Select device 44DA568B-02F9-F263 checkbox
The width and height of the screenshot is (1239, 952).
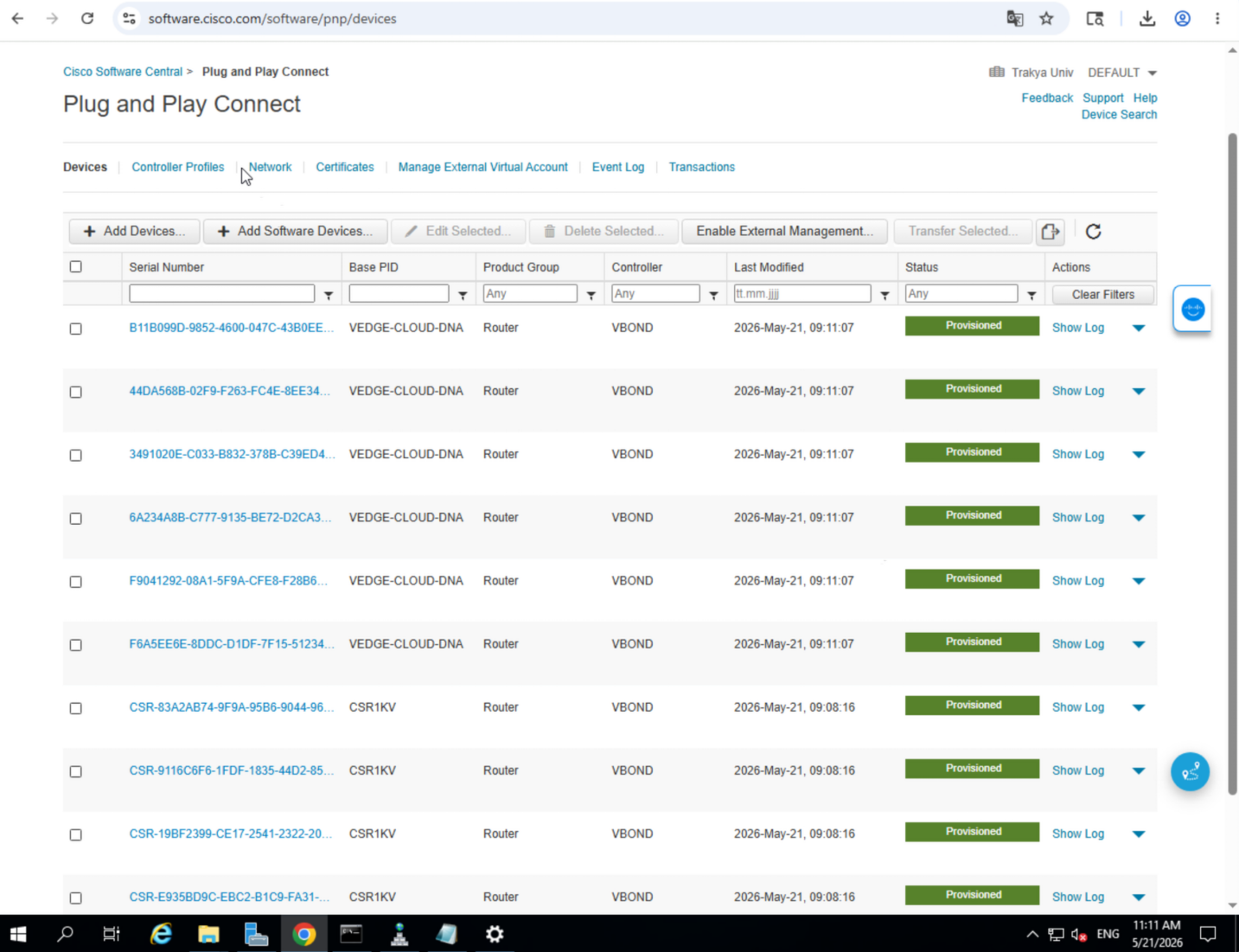[76, 392]
